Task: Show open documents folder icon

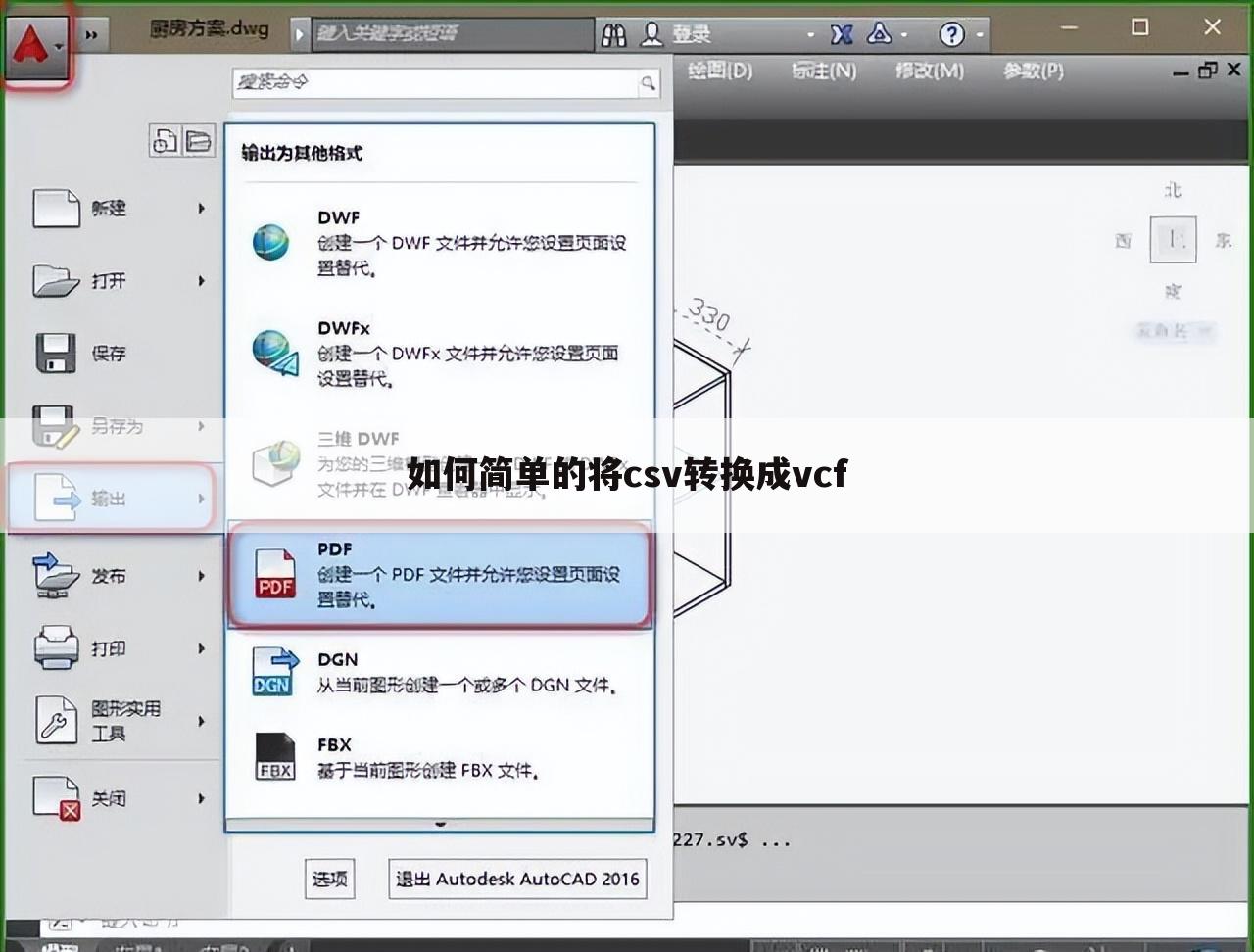Action: [199, 141]
